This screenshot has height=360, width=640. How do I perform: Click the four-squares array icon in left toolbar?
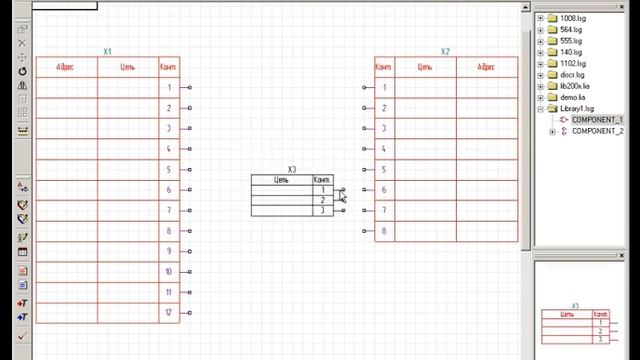22,113
